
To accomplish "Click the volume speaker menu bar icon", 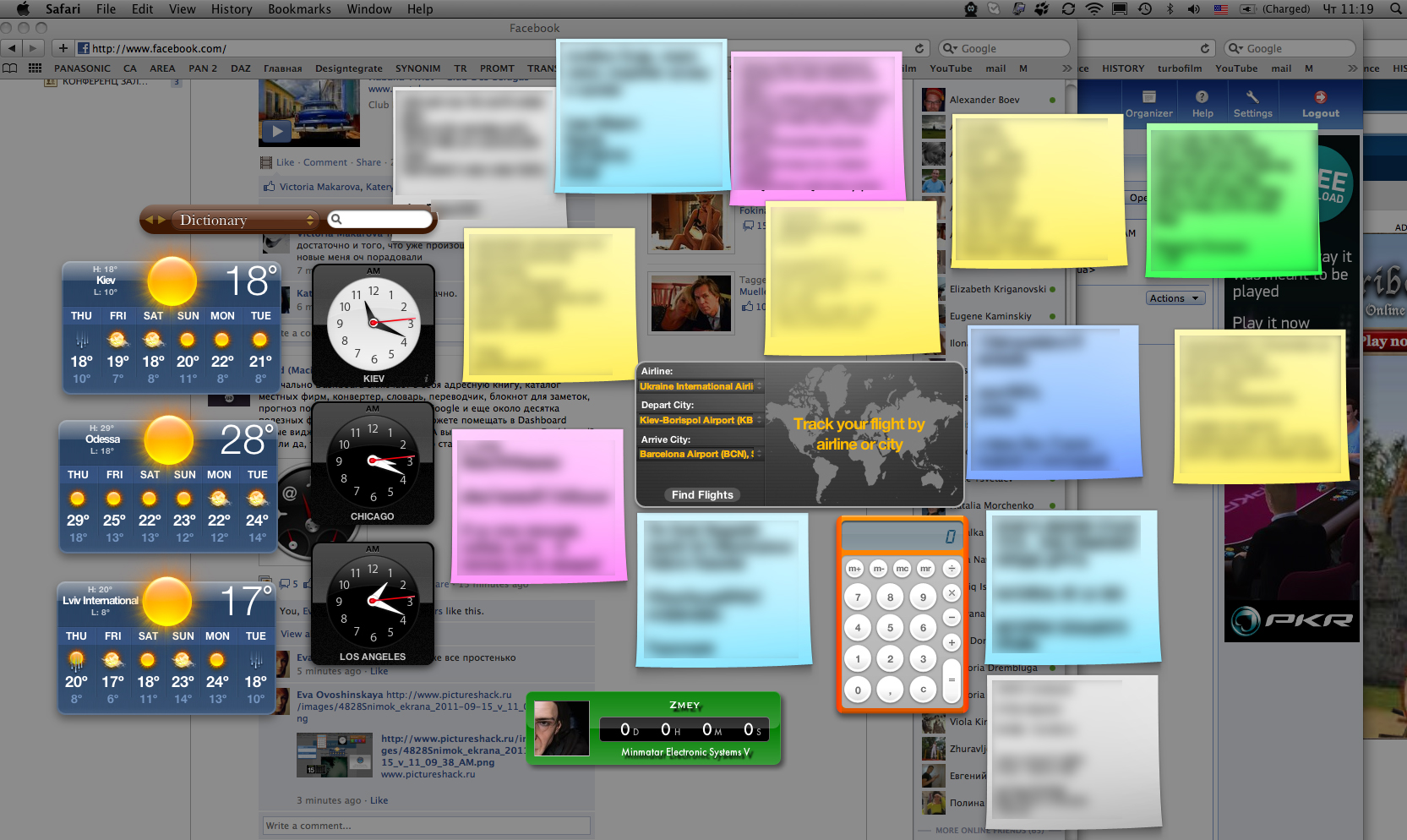I will pos(1193,9).
